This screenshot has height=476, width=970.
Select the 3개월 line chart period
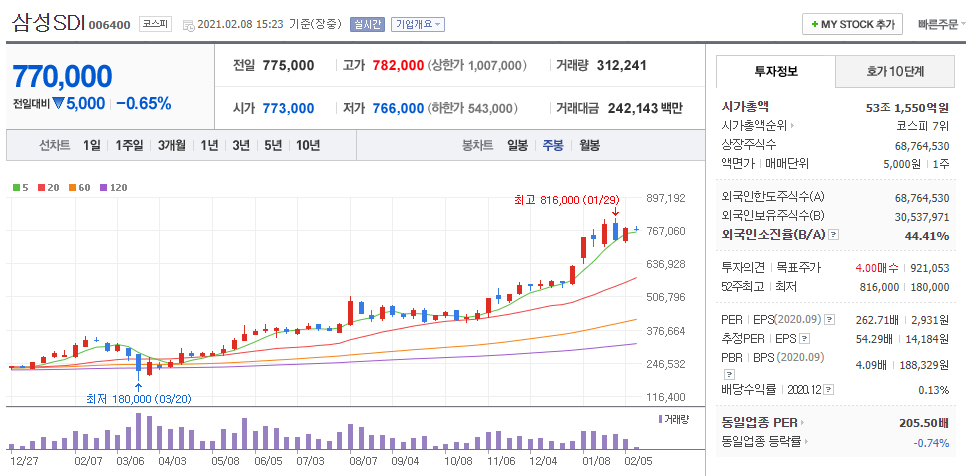point(171,145)
